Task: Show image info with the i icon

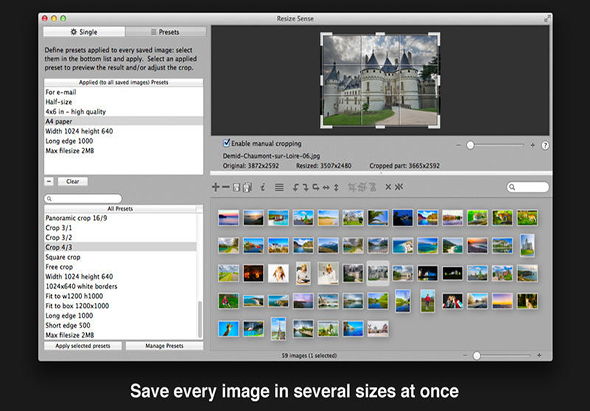Action: [263, 187]
